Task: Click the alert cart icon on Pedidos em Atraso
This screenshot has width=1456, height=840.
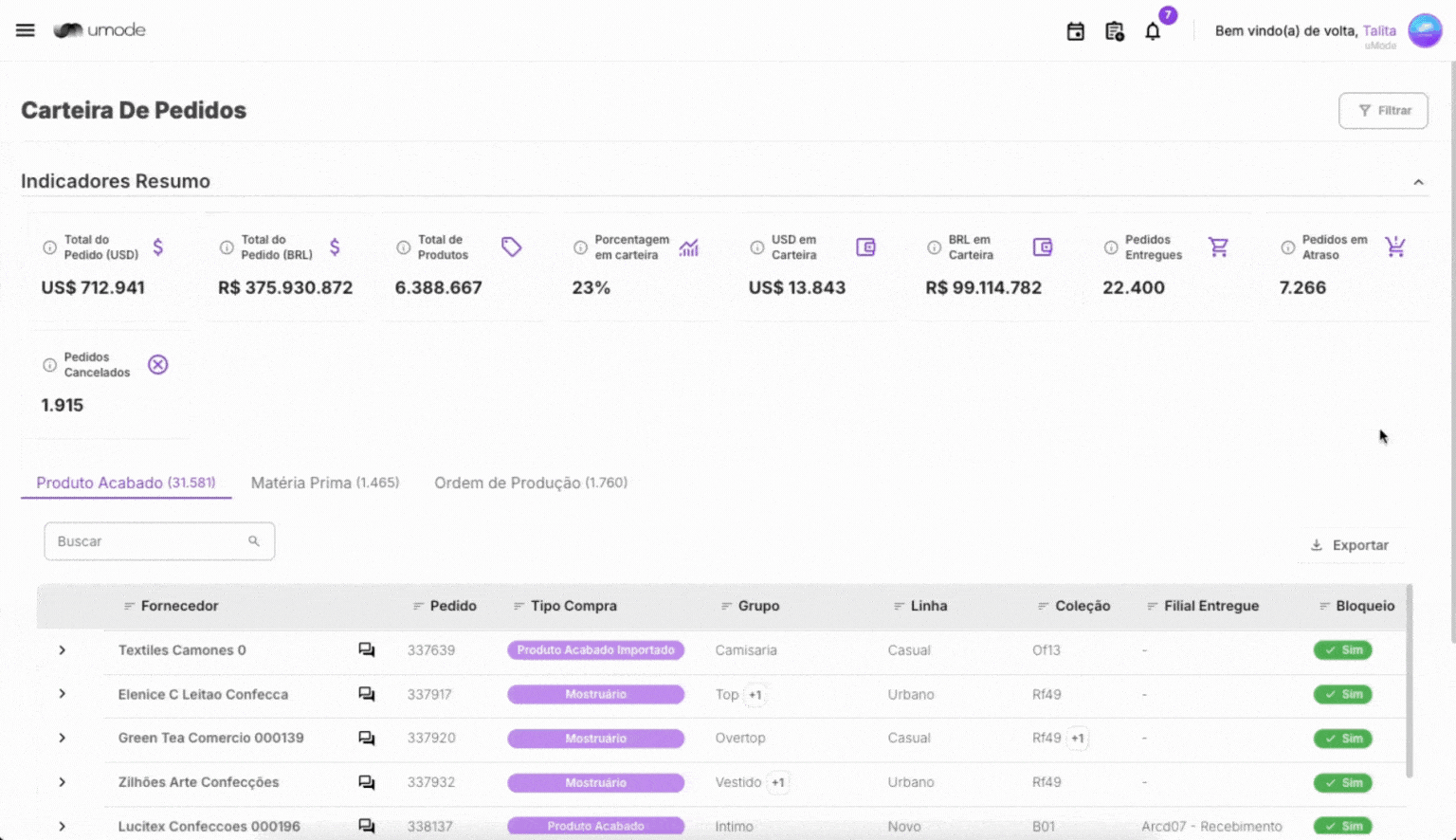Action: 1395,247
